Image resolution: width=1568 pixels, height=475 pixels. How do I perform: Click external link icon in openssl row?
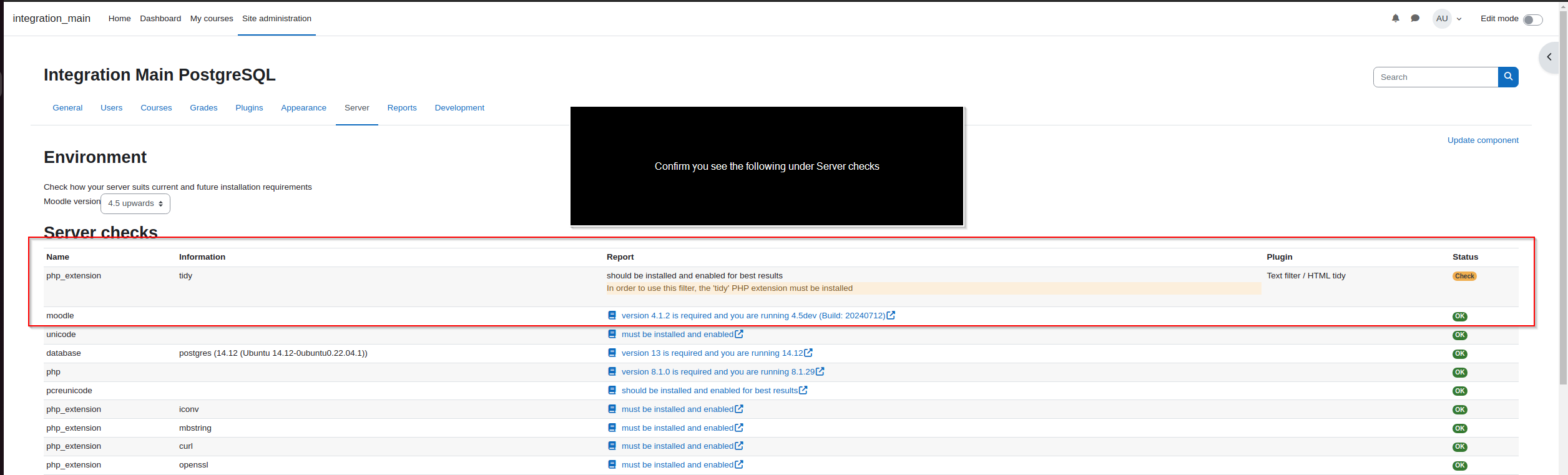pyautogui.click(x=739, y=464)
